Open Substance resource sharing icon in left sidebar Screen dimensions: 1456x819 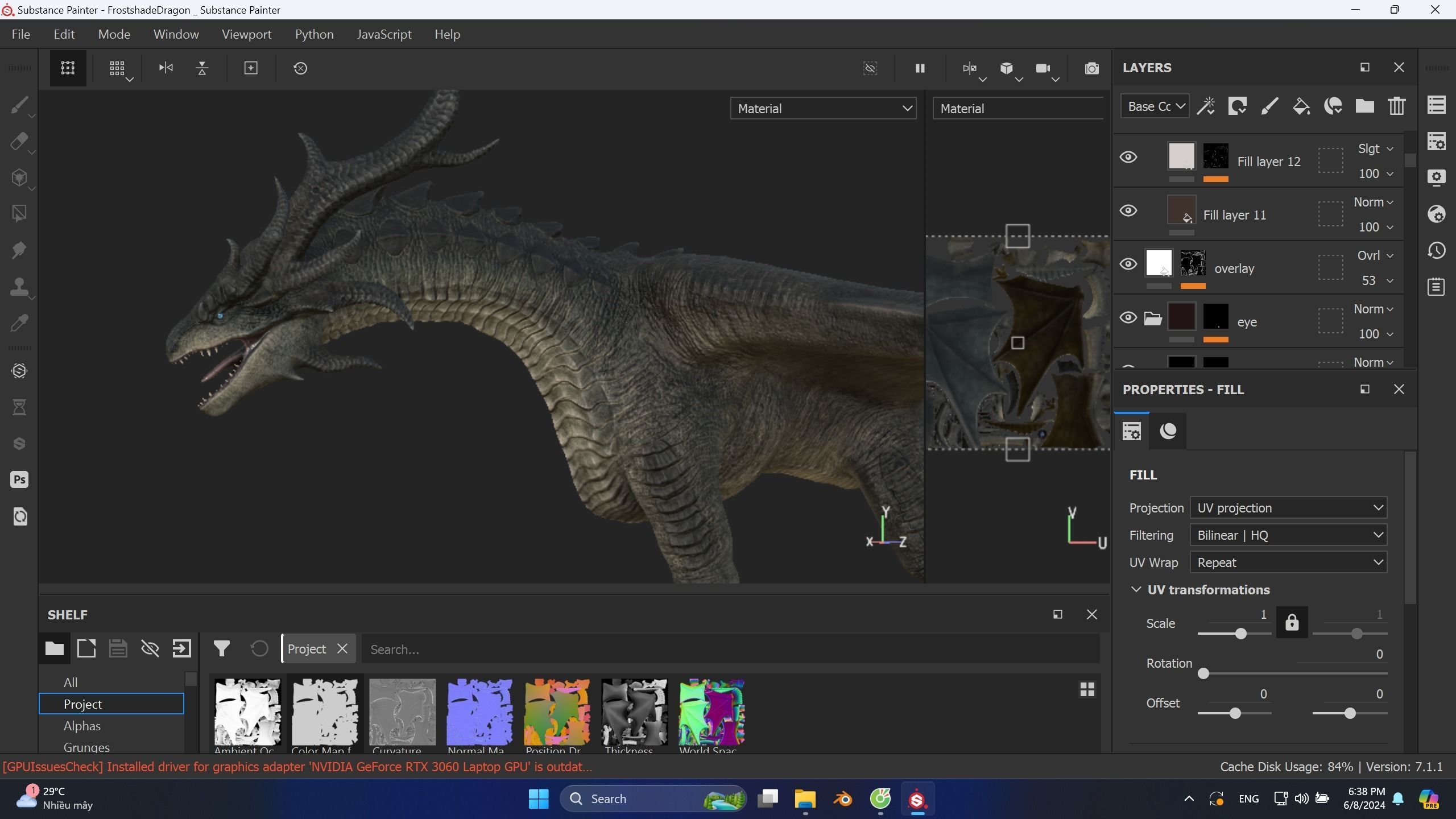coord(19,371)
